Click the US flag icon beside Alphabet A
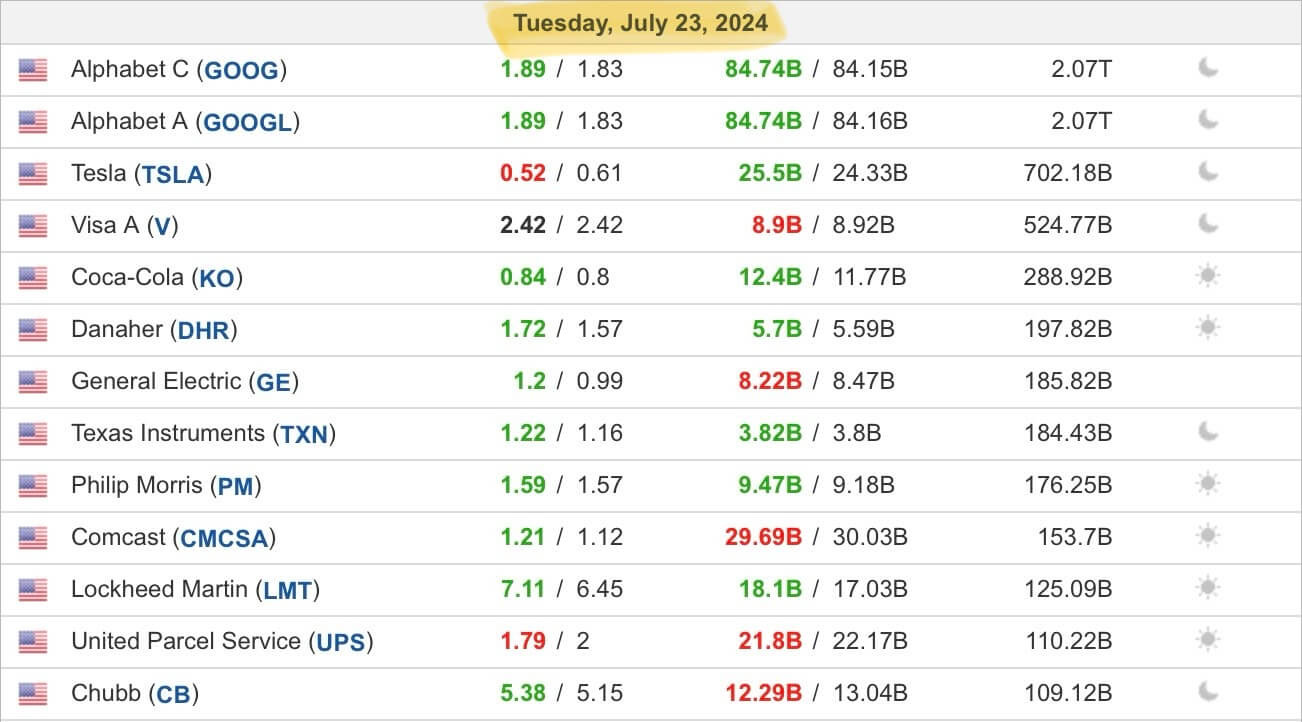Image resolution: width=1302 pixels, height=722 pixels. click(x=33, y=122)
